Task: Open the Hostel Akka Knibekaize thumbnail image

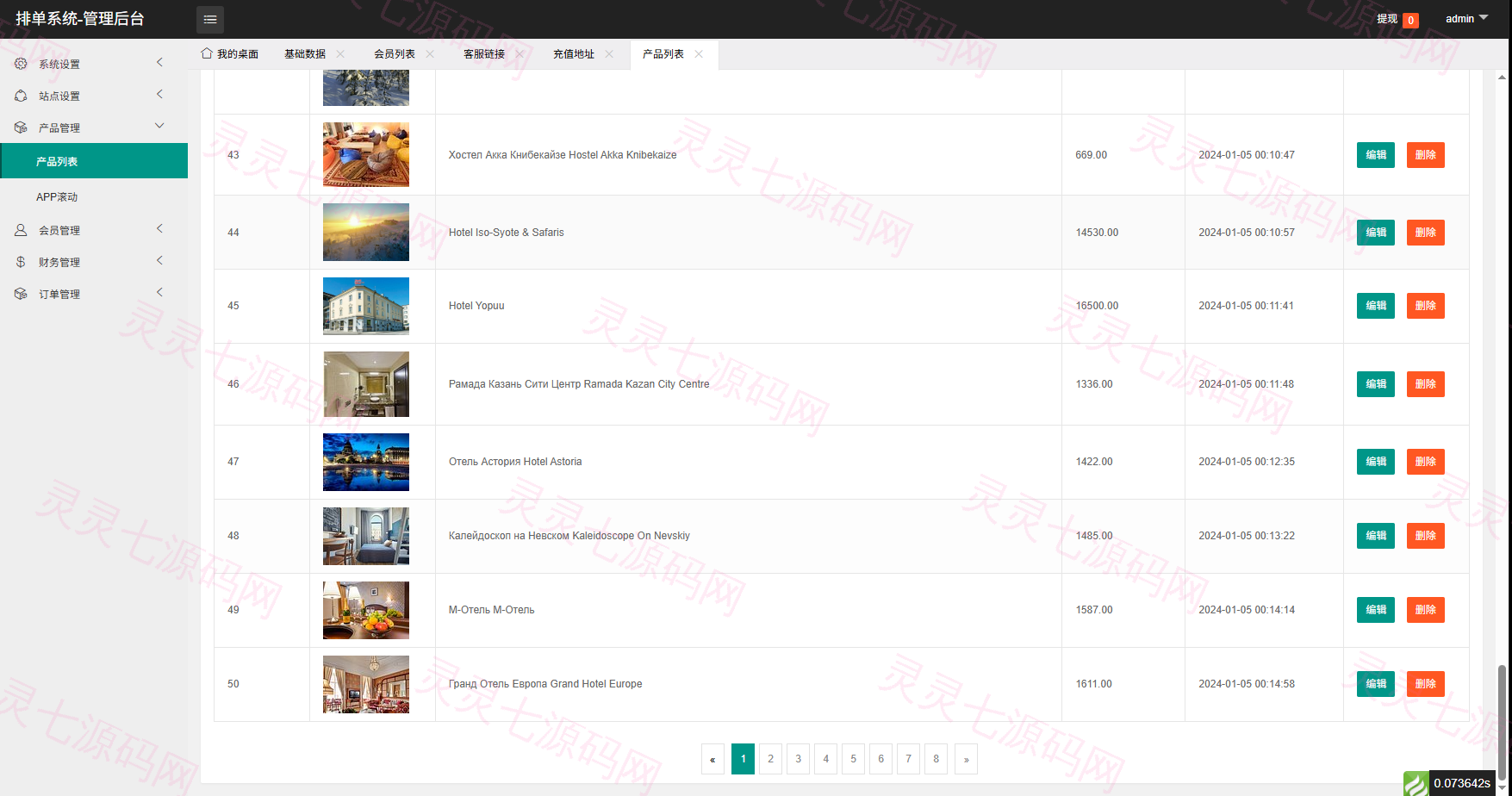Action: point(366,155)
